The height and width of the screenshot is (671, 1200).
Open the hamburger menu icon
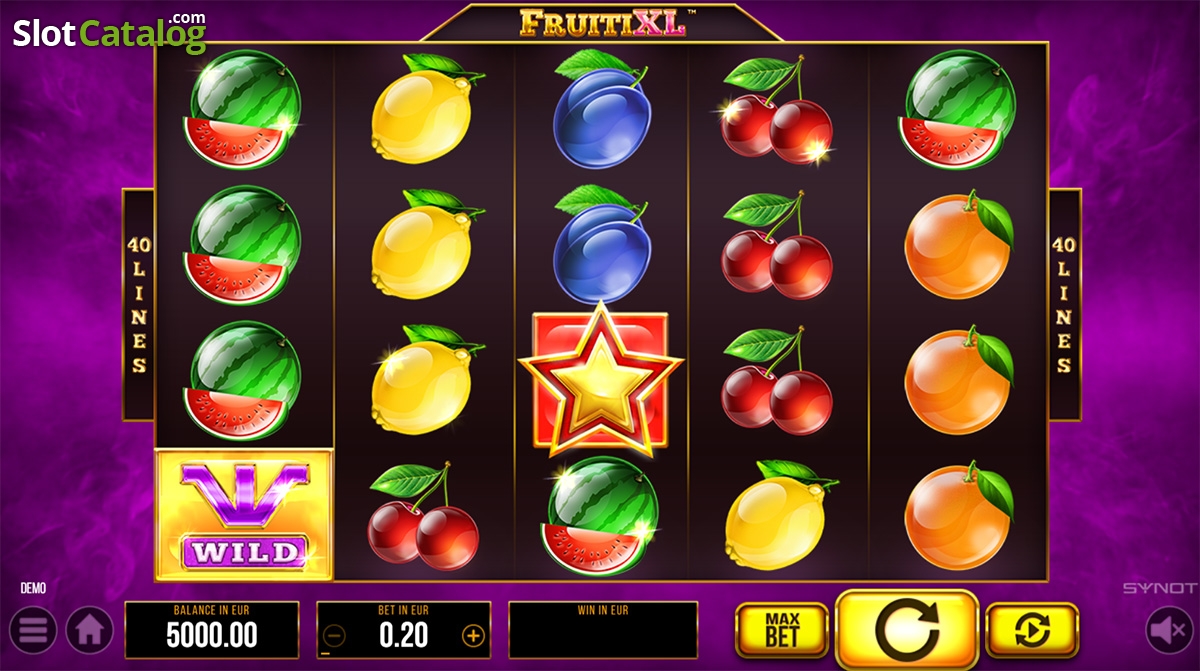point(33,631)
